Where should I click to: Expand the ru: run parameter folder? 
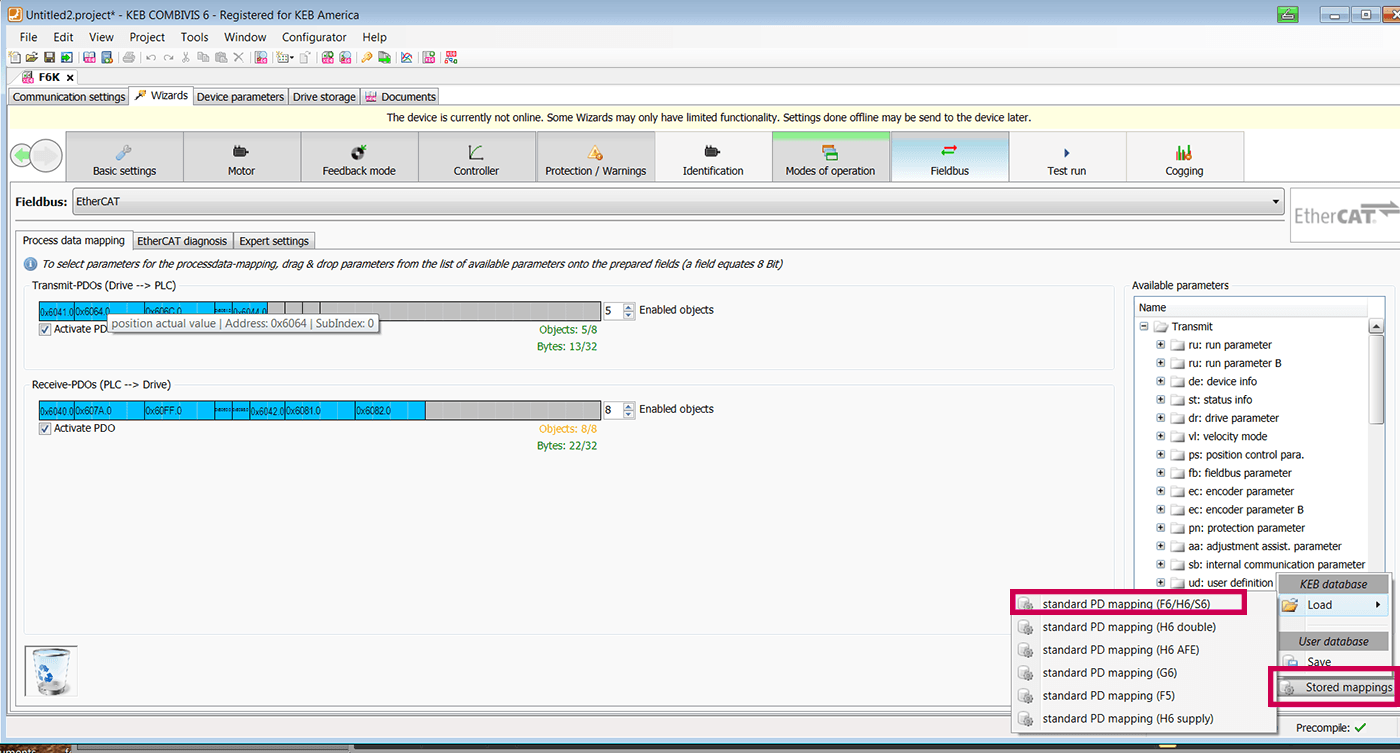point(1161,345)
